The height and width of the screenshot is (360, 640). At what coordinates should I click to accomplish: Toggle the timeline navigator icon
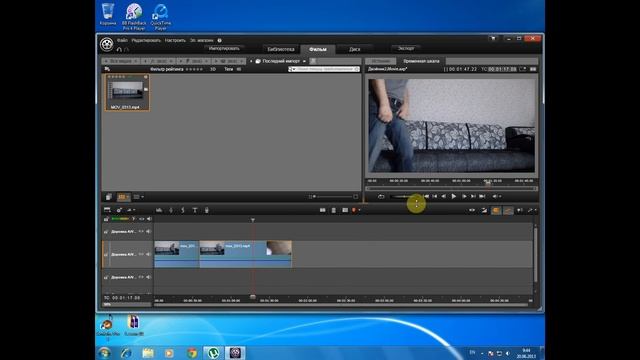(107, 210)
